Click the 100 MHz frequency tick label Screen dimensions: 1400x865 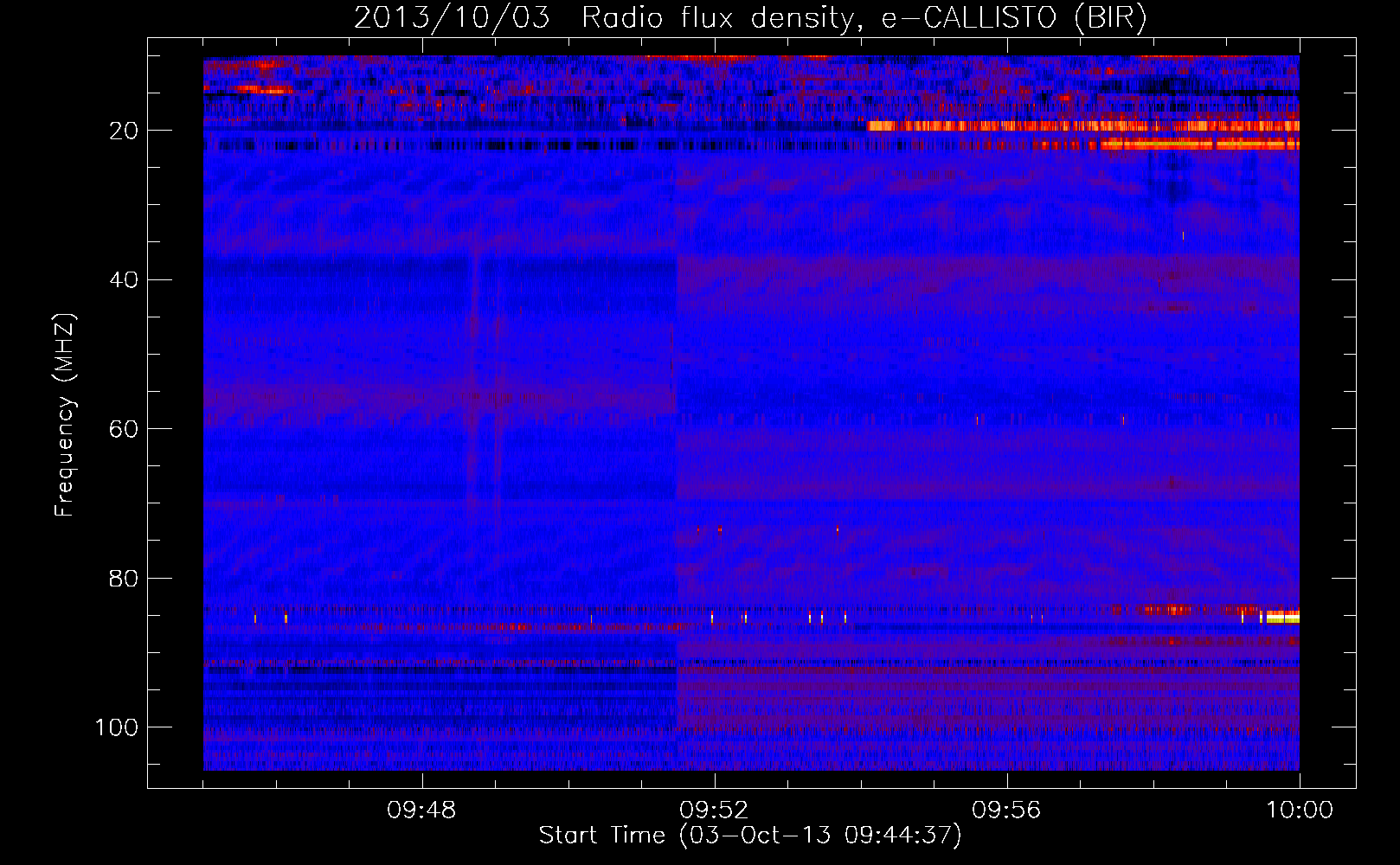[117, 727]
